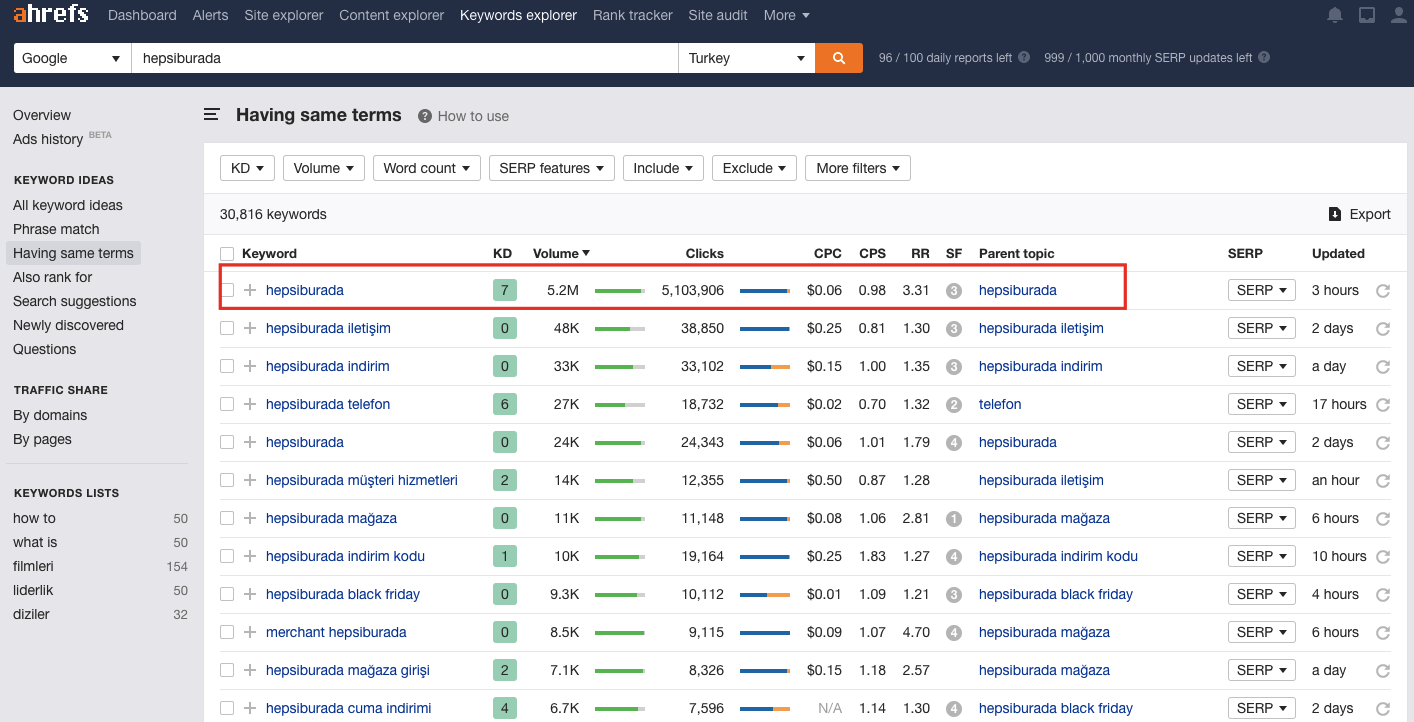The height and width of the screenshot is (722, 1414).
Task: Check the merchant hepsiburada checkbox
Action: 227,632
